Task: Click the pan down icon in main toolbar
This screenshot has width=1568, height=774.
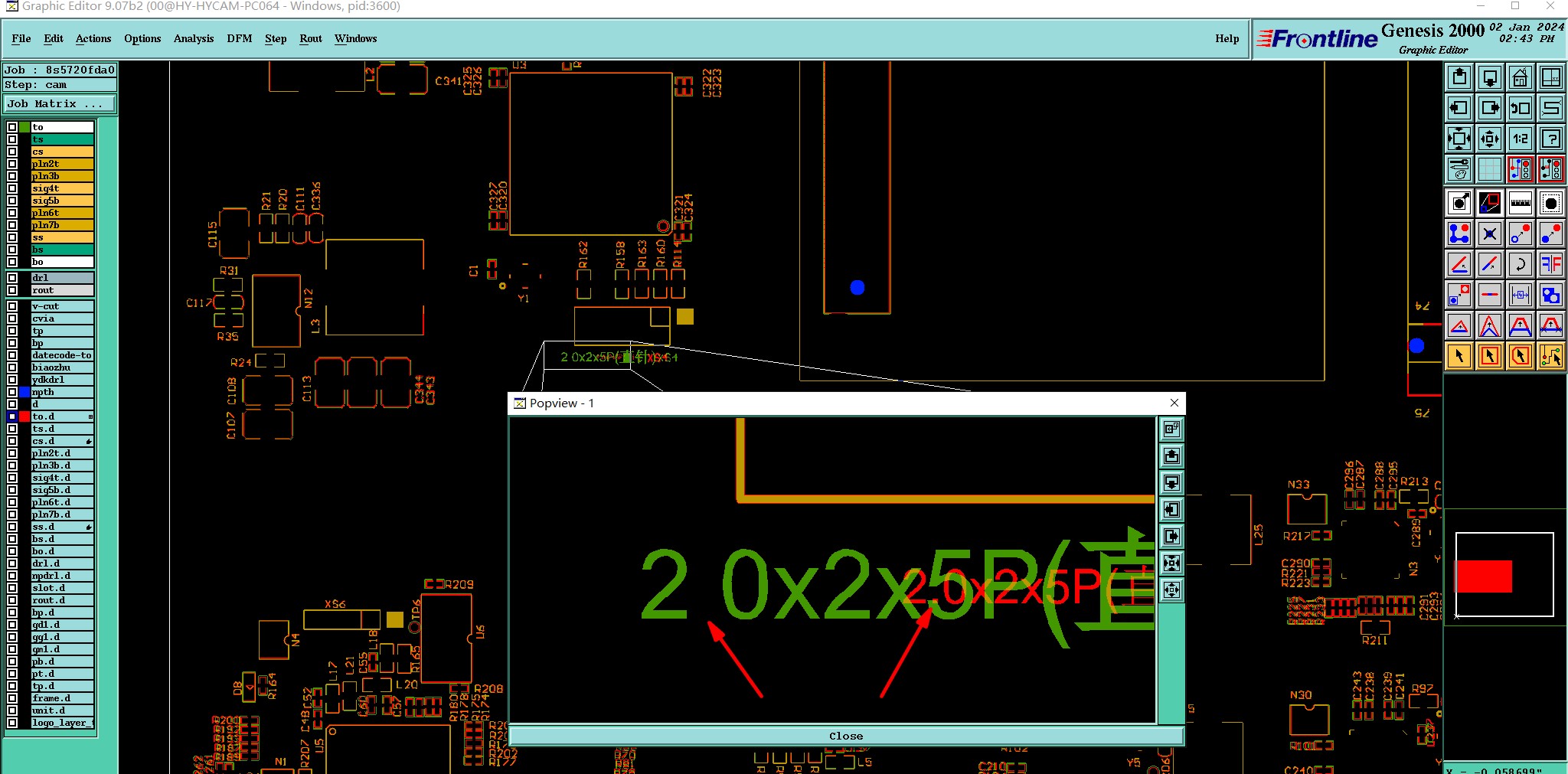Action: (x=1490, y=77)
